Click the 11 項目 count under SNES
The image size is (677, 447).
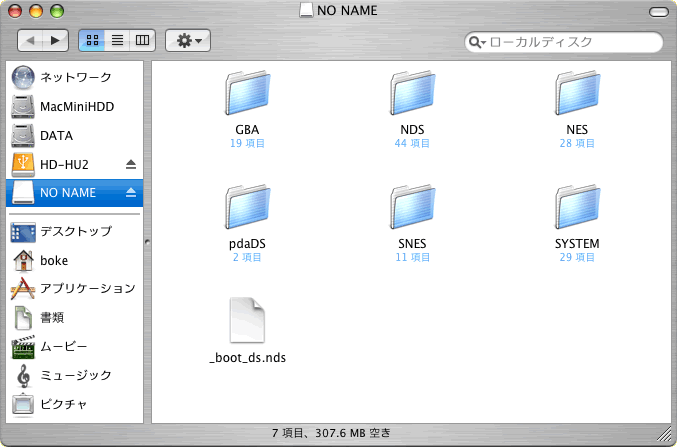click(413, 258)
